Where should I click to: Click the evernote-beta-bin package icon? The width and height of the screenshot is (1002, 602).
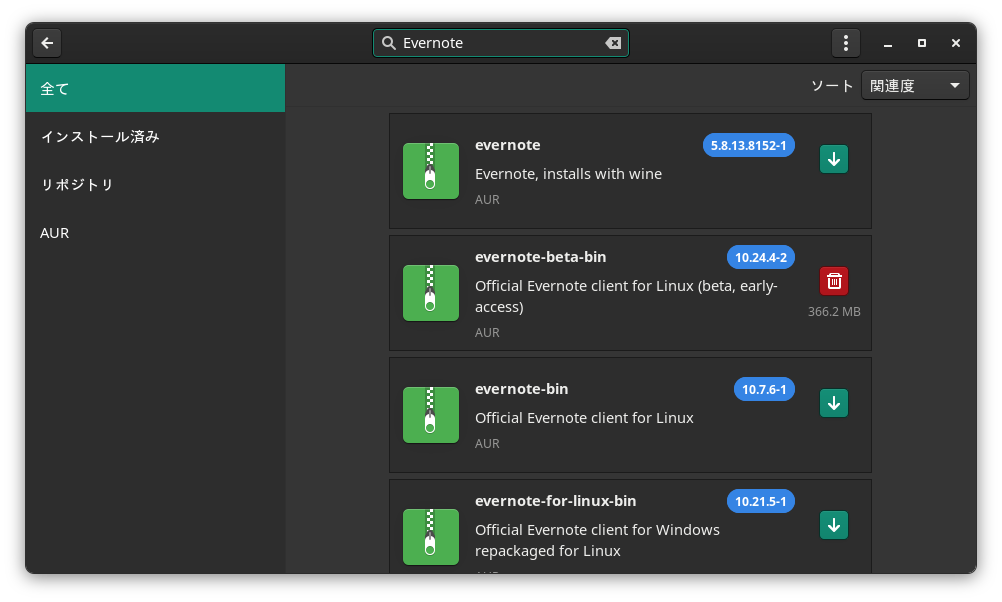click(431, 293)
